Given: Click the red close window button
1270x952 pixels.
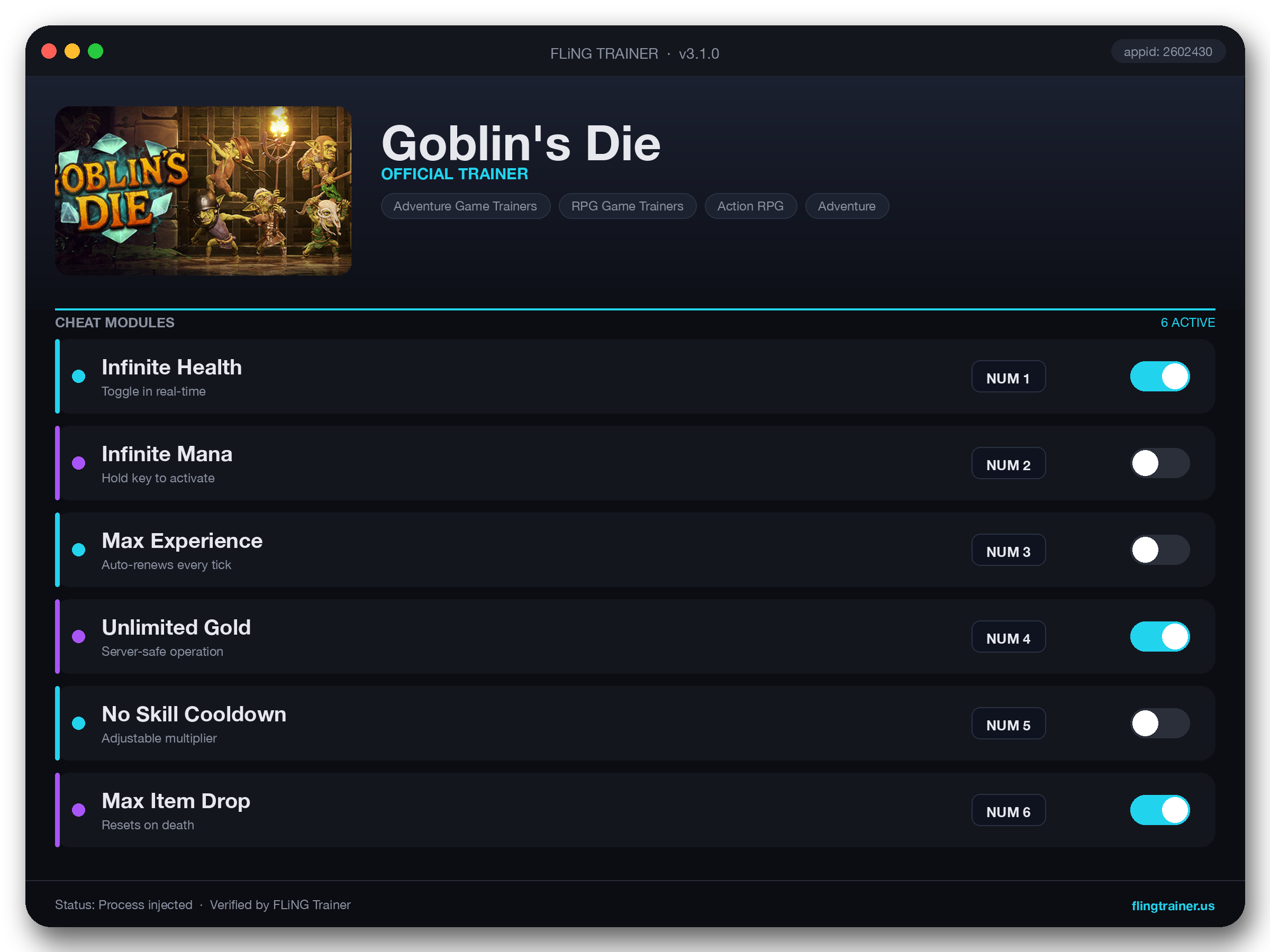Looking at the screenshot, I should point(49,51).
